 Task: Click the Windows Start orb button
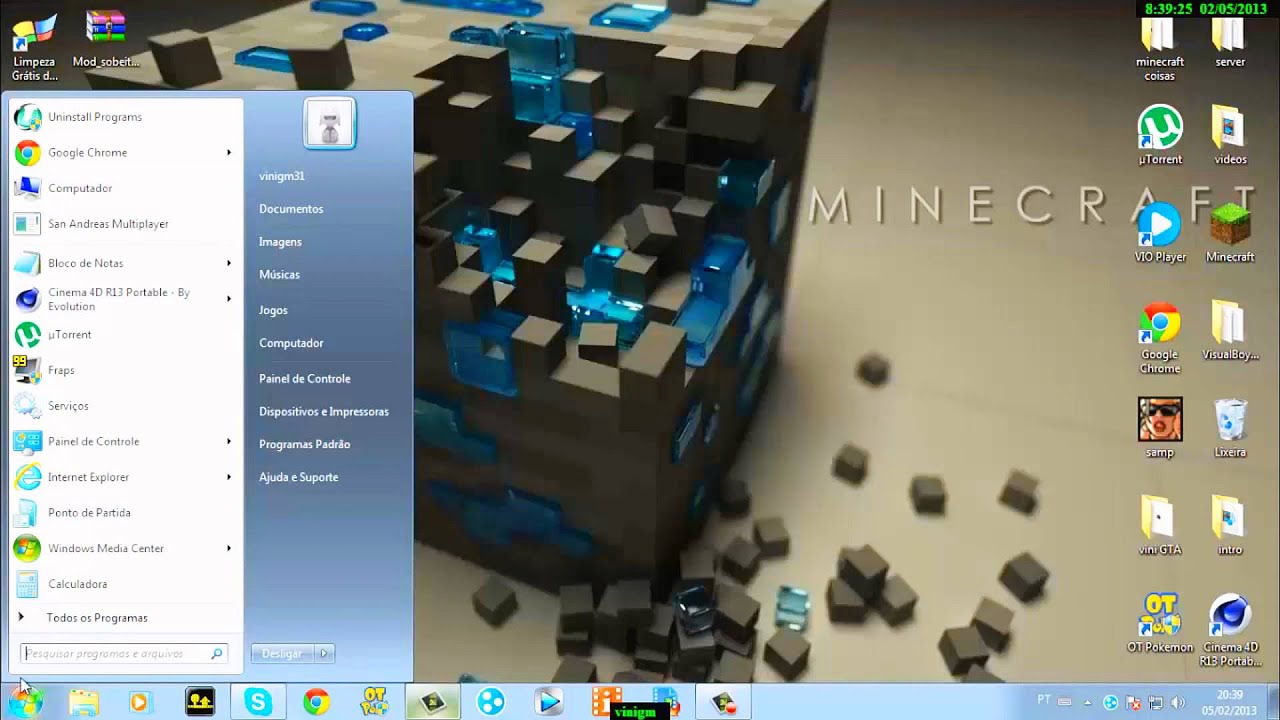pos(27,702)
